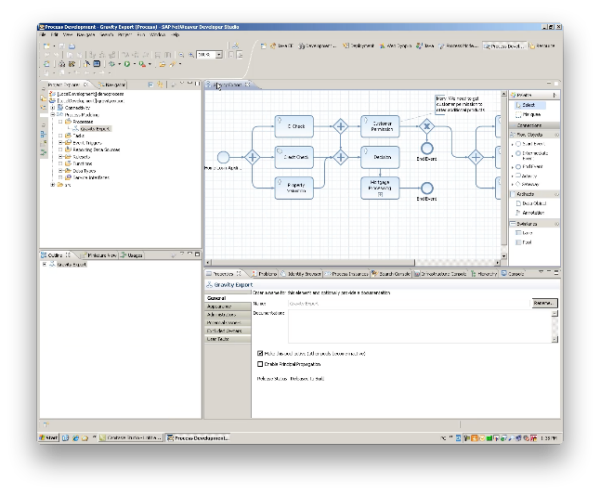Switch to the Web Dynpro perspective
Viewport: 600px width, 495px height.
[396, 46]
